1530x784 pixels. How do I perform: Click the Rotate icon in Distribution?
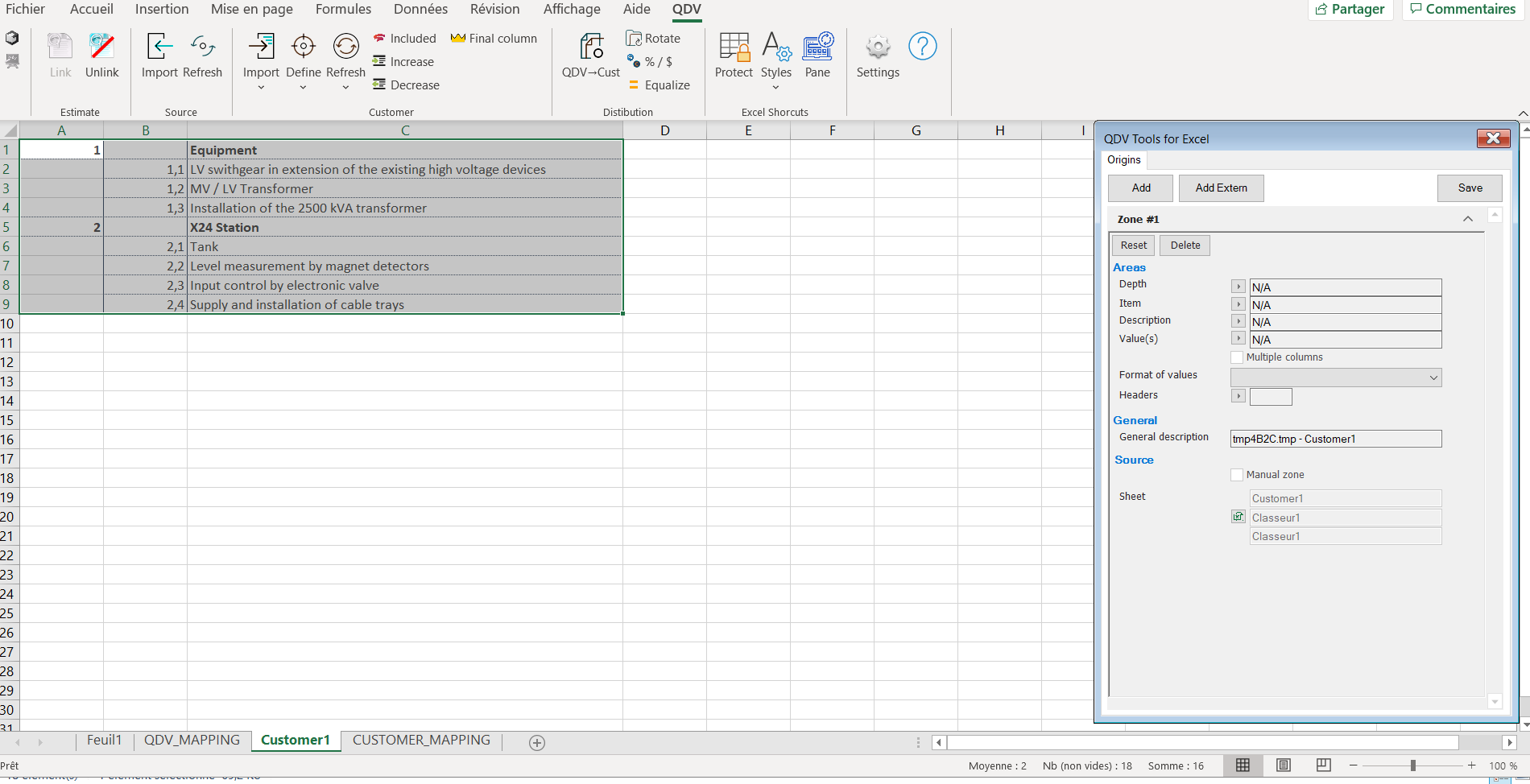point(653,39)
